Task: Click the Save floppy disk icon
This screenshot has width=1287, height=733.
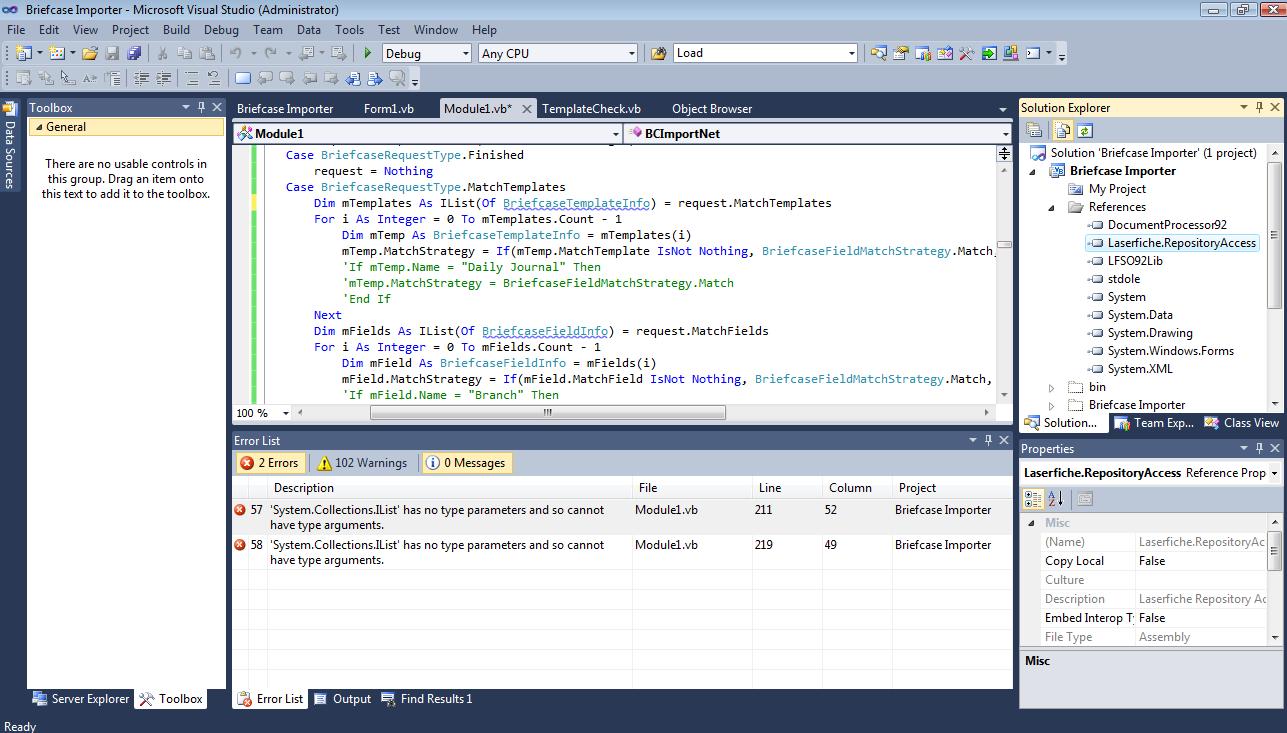Action: coord(113,53)
